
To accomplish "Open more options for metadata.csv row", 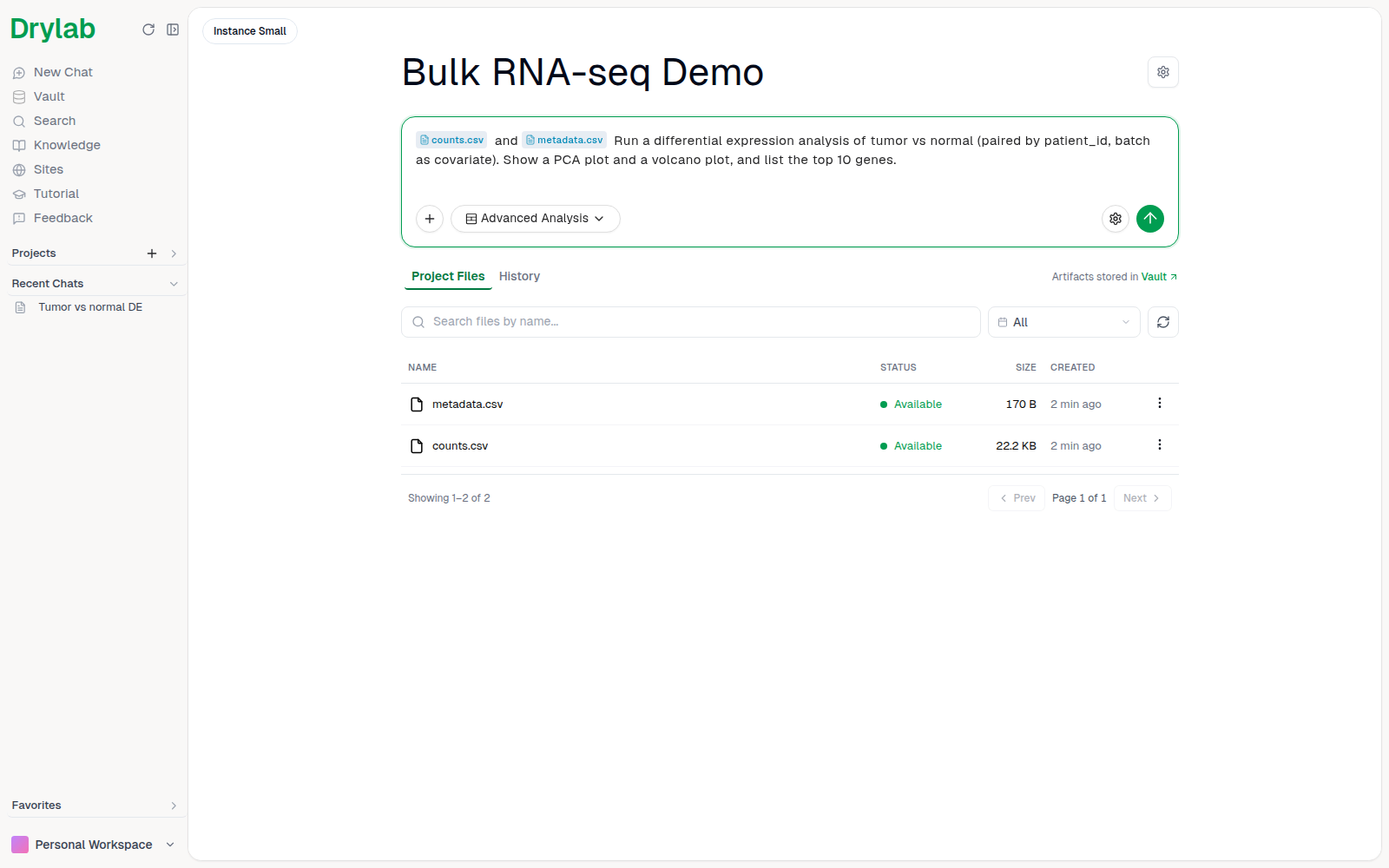I will pos(1160,403).
